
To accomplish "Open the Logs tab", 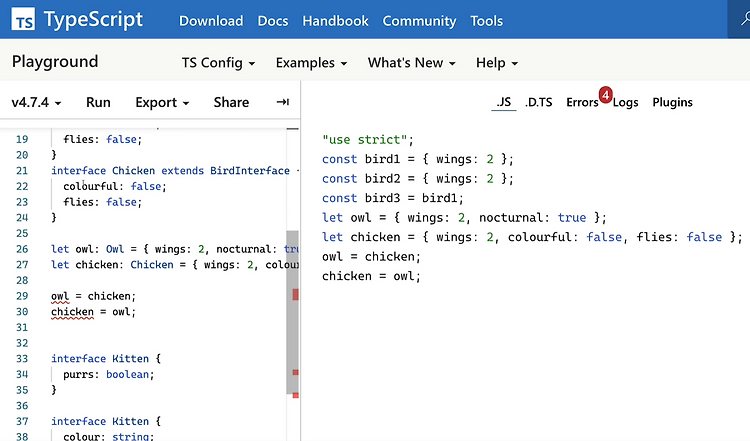I will (x=625, y=102).
